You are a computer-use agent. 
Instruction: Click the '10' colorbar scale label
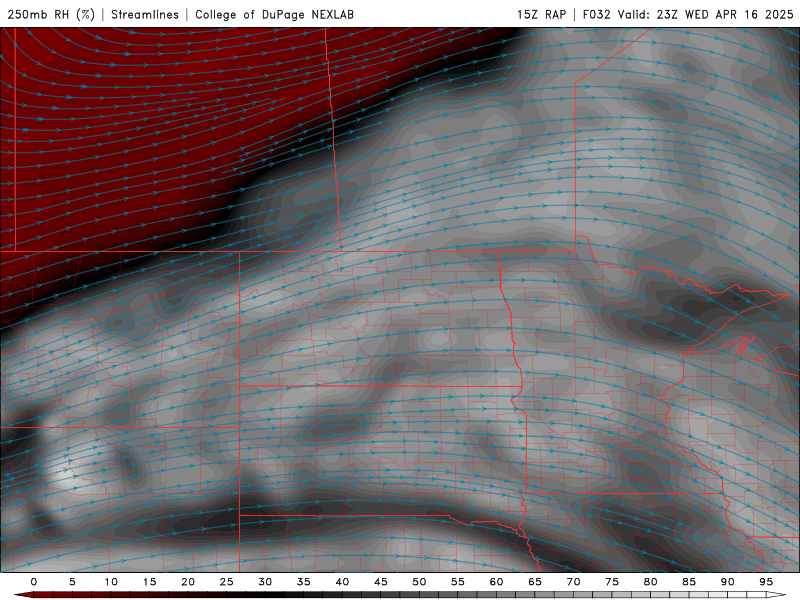(x=111, y=582)
